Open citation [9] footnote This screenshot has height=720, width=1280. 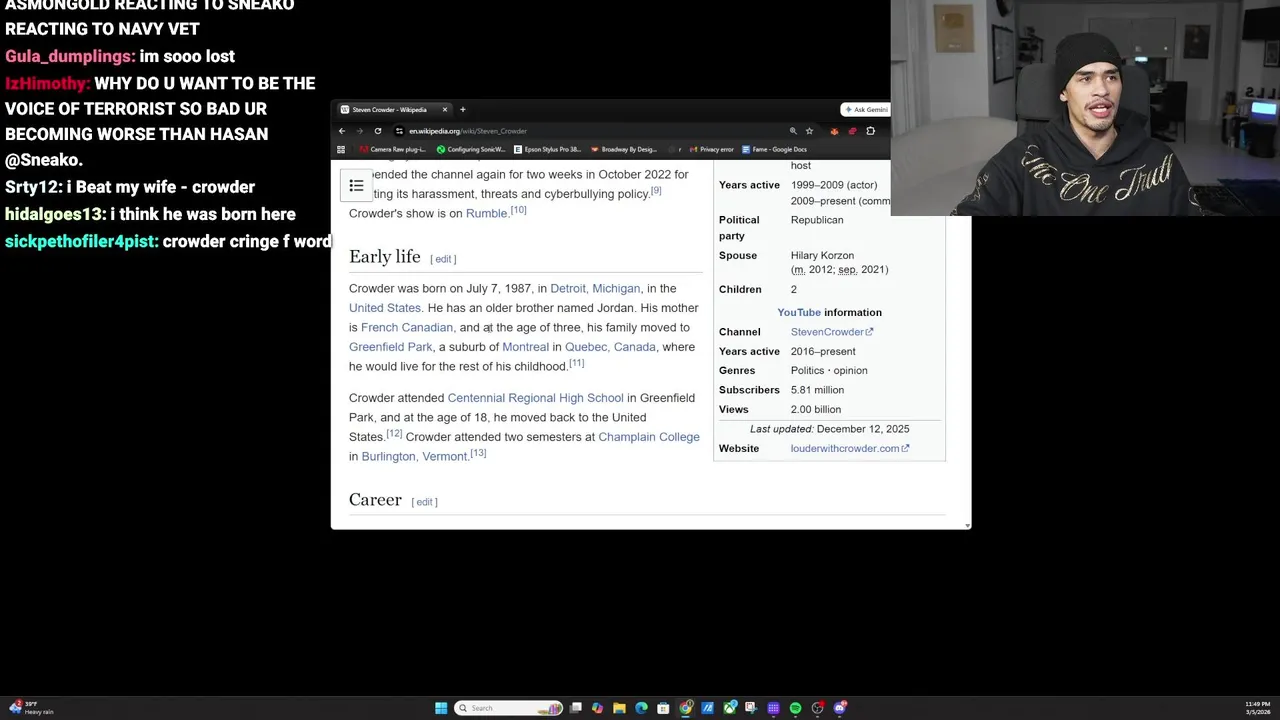tap(656, 190)
